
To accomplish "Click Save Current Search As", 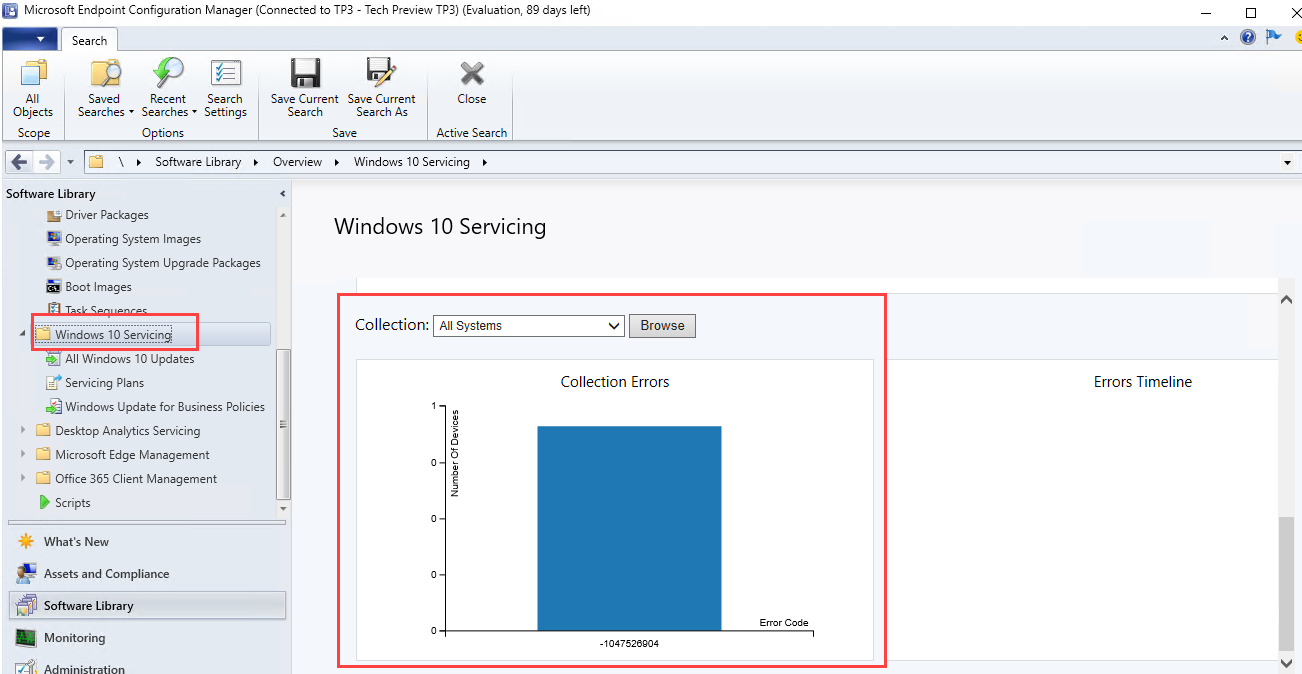I will pyautogui.click(x=382, y=89).
